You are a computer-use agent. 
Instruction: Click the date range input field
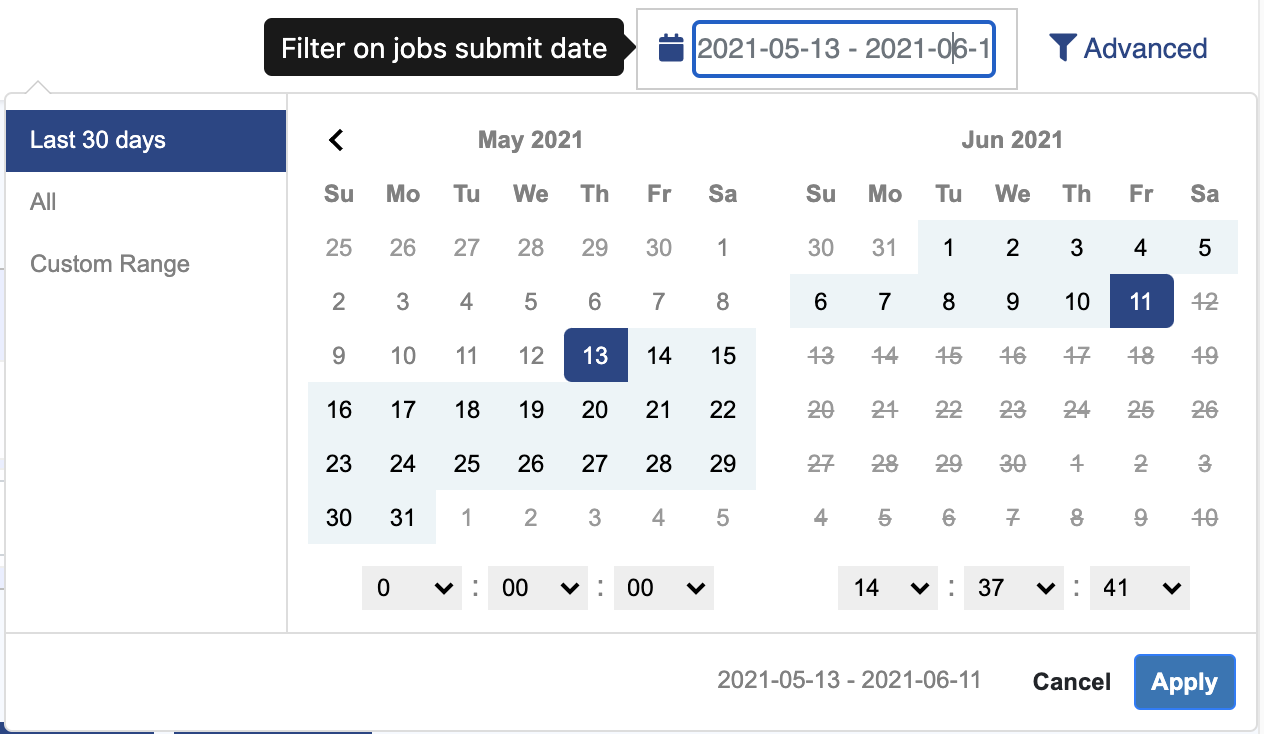coord(845,47)
